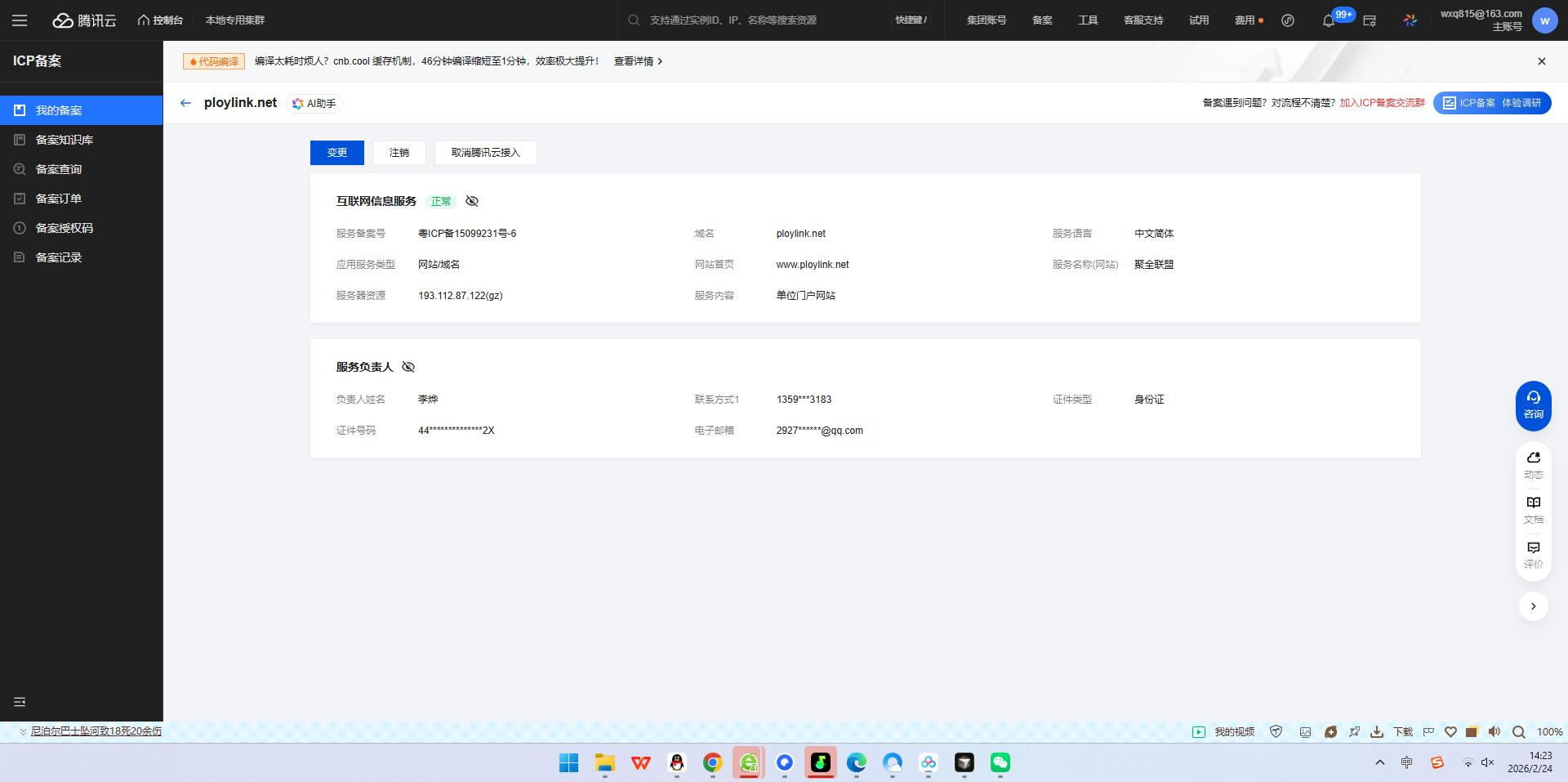The image size is (1568, 782).
Task: Toggle visibility of 服务负责人 details
Action: pos(408,367)
